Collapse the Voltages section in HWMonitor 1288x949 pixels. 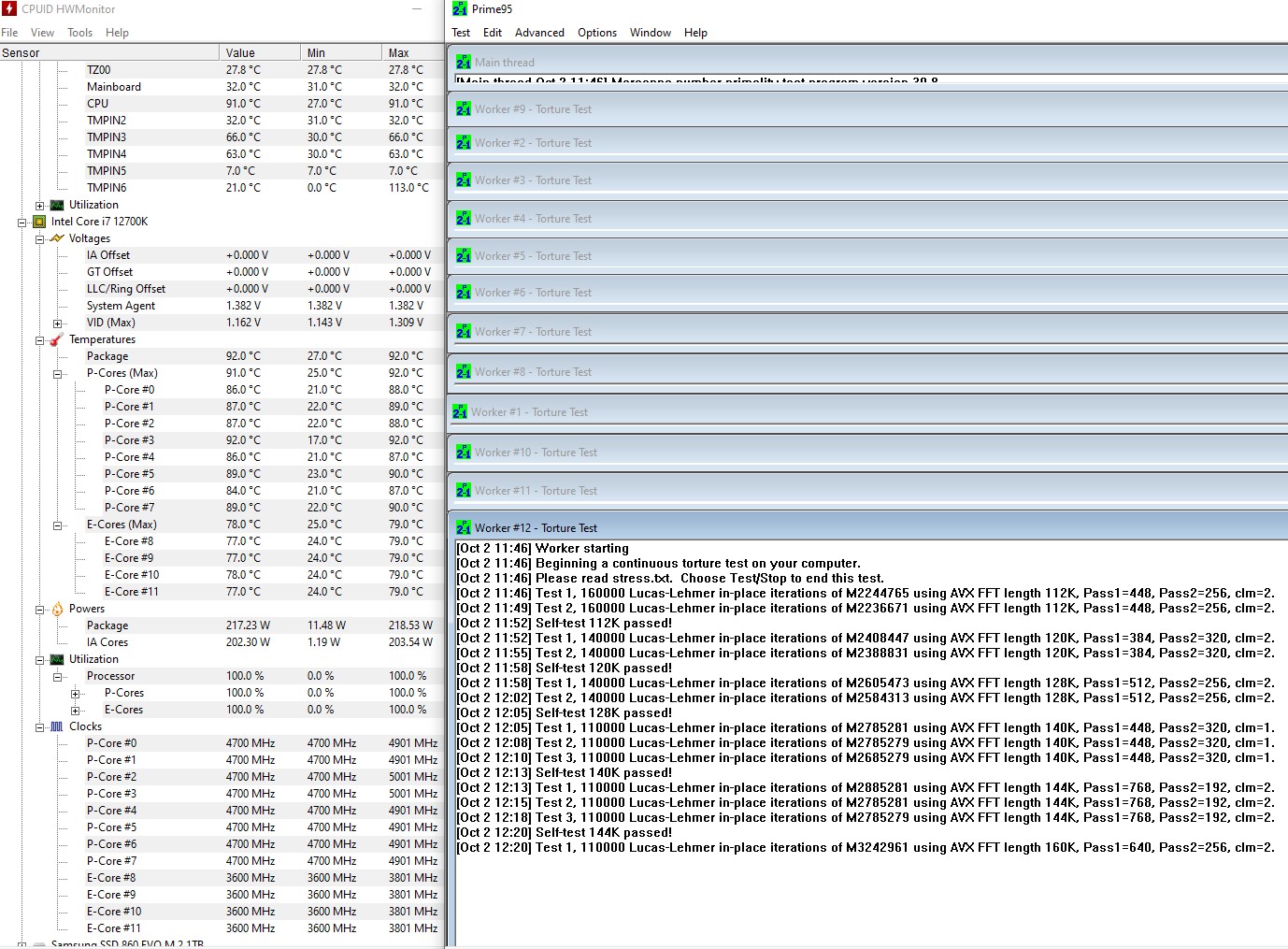click(x=39, y=239)
